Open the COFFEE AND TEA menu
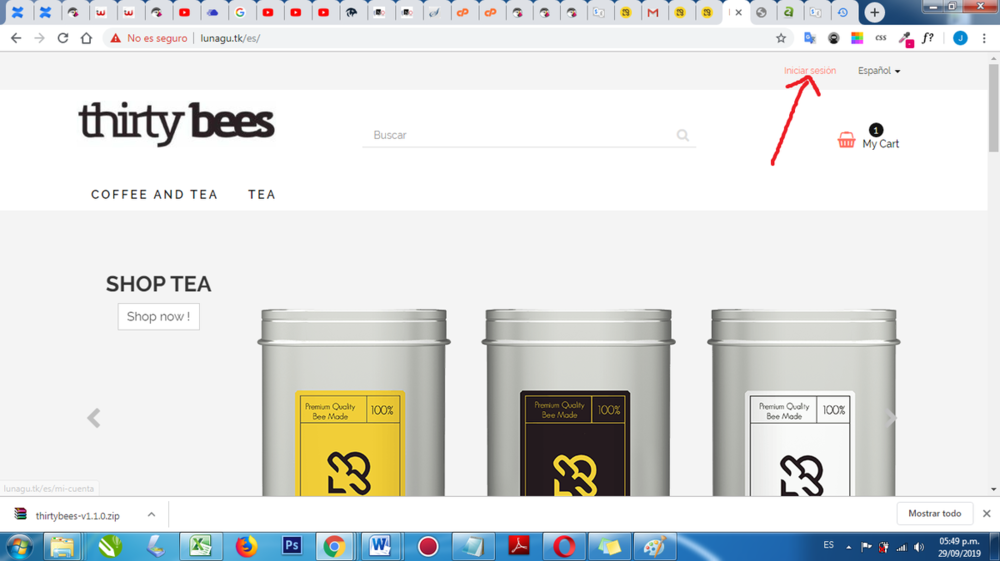This screenshot has width=1000, height=561. coord(154,195)
